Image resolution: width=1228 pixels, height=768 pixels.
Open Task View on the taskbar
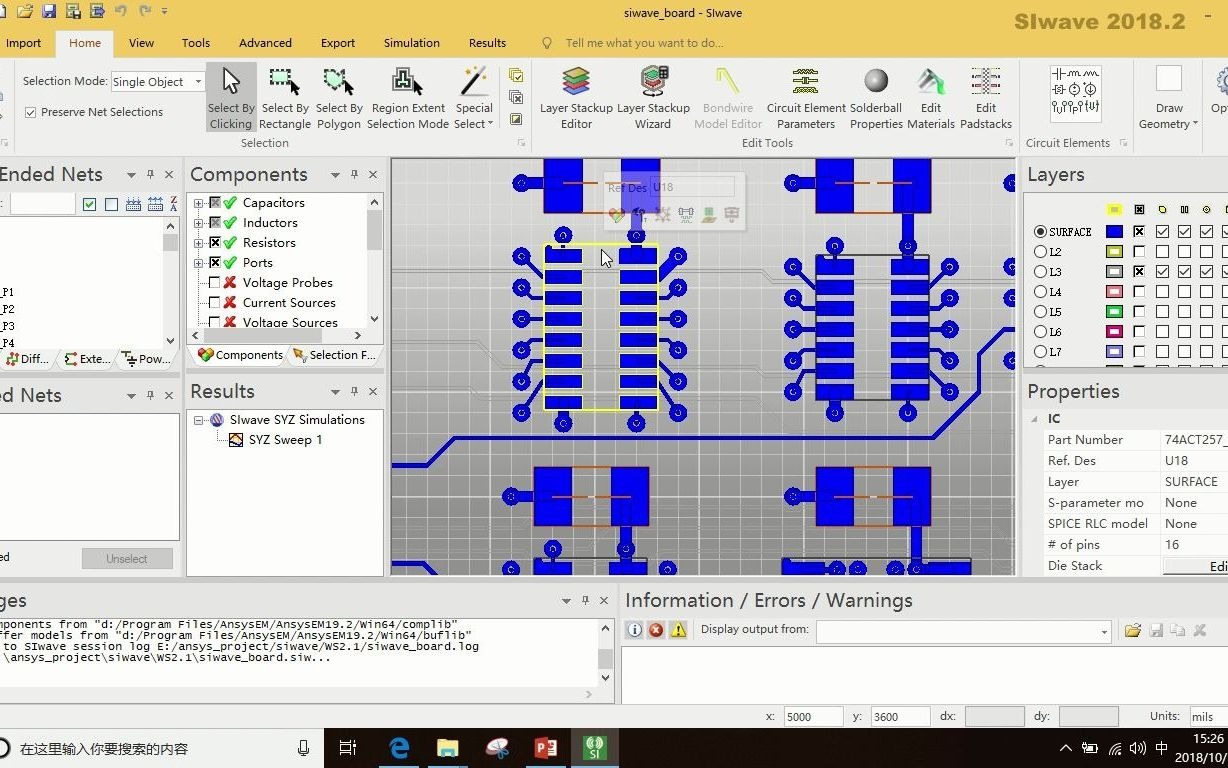pyautogui.click(x=348, y=747)
